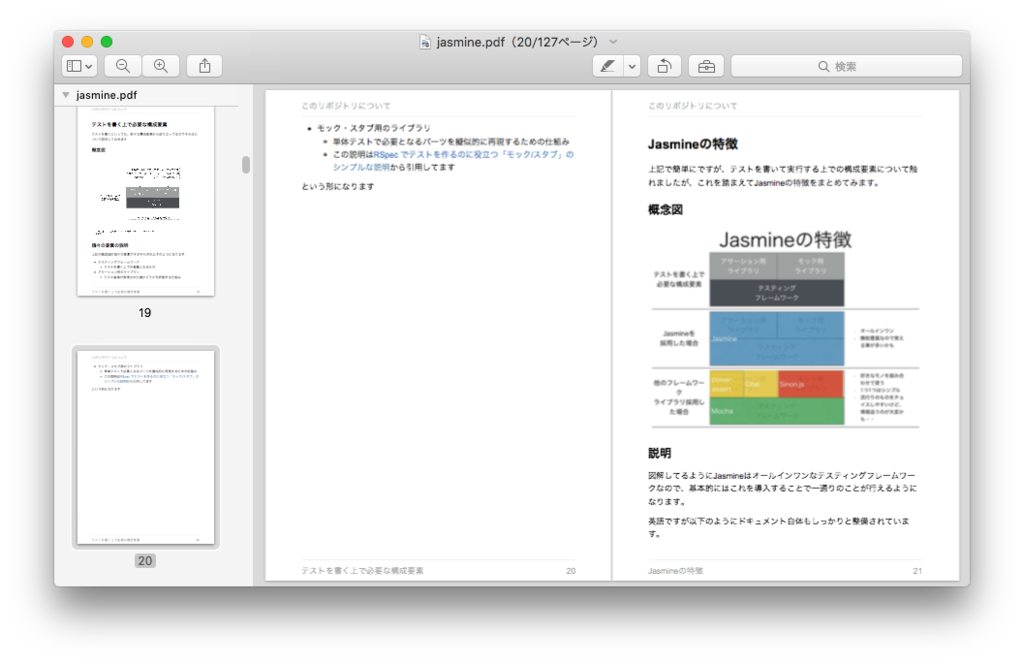
Task: Open the RSpec mock/stub explanation link
Action: tap(453, 161)
